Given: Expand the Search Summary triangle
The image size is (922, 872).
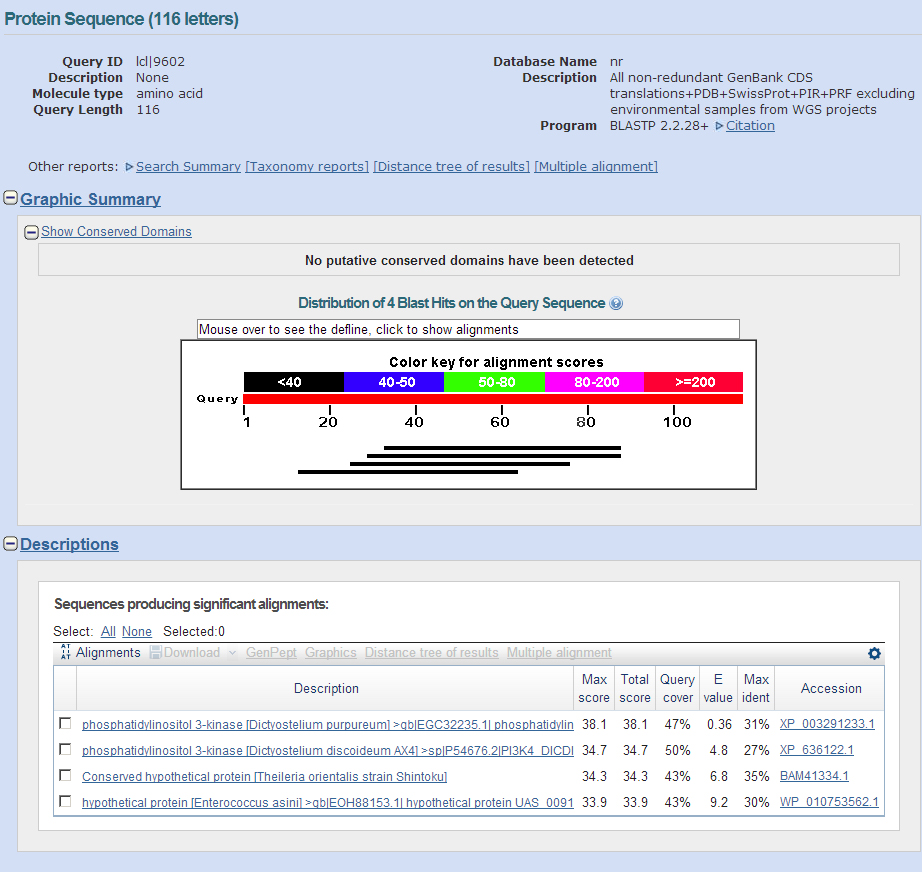Looking at the screenshot, I should coord(129,167).
